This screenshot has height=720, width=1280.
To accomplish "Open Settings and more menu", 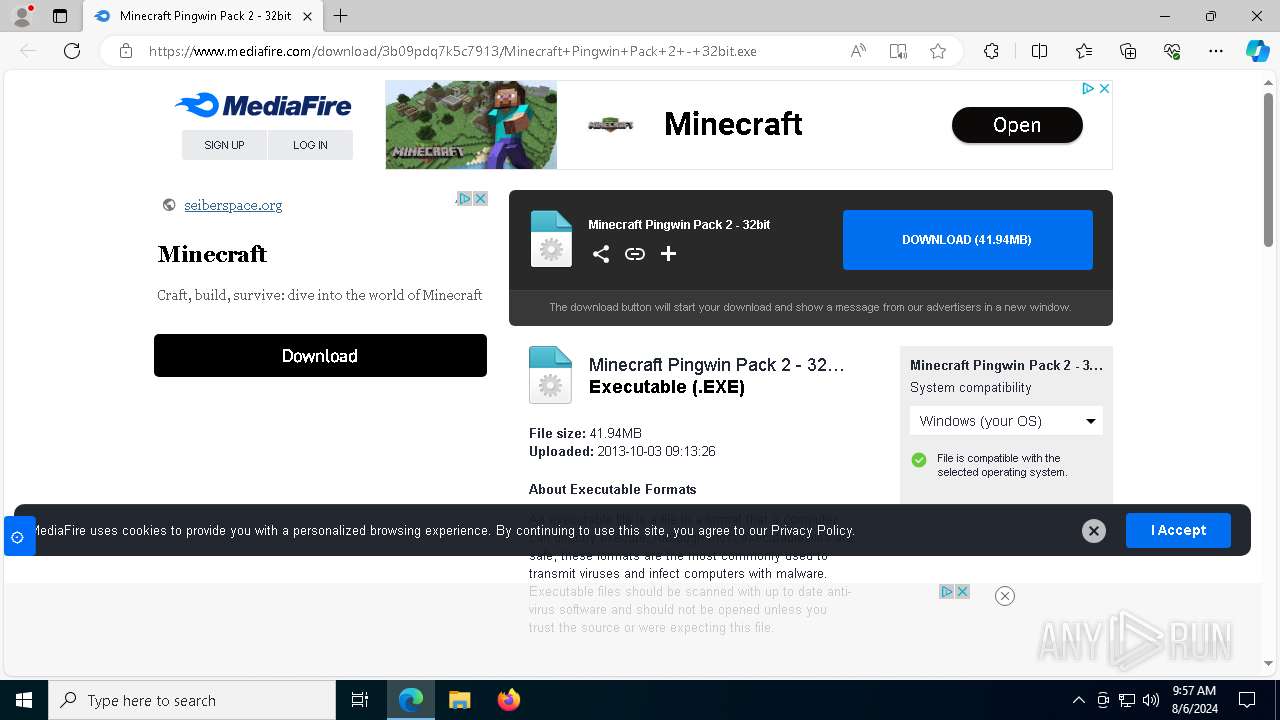I will (1216, 51).
